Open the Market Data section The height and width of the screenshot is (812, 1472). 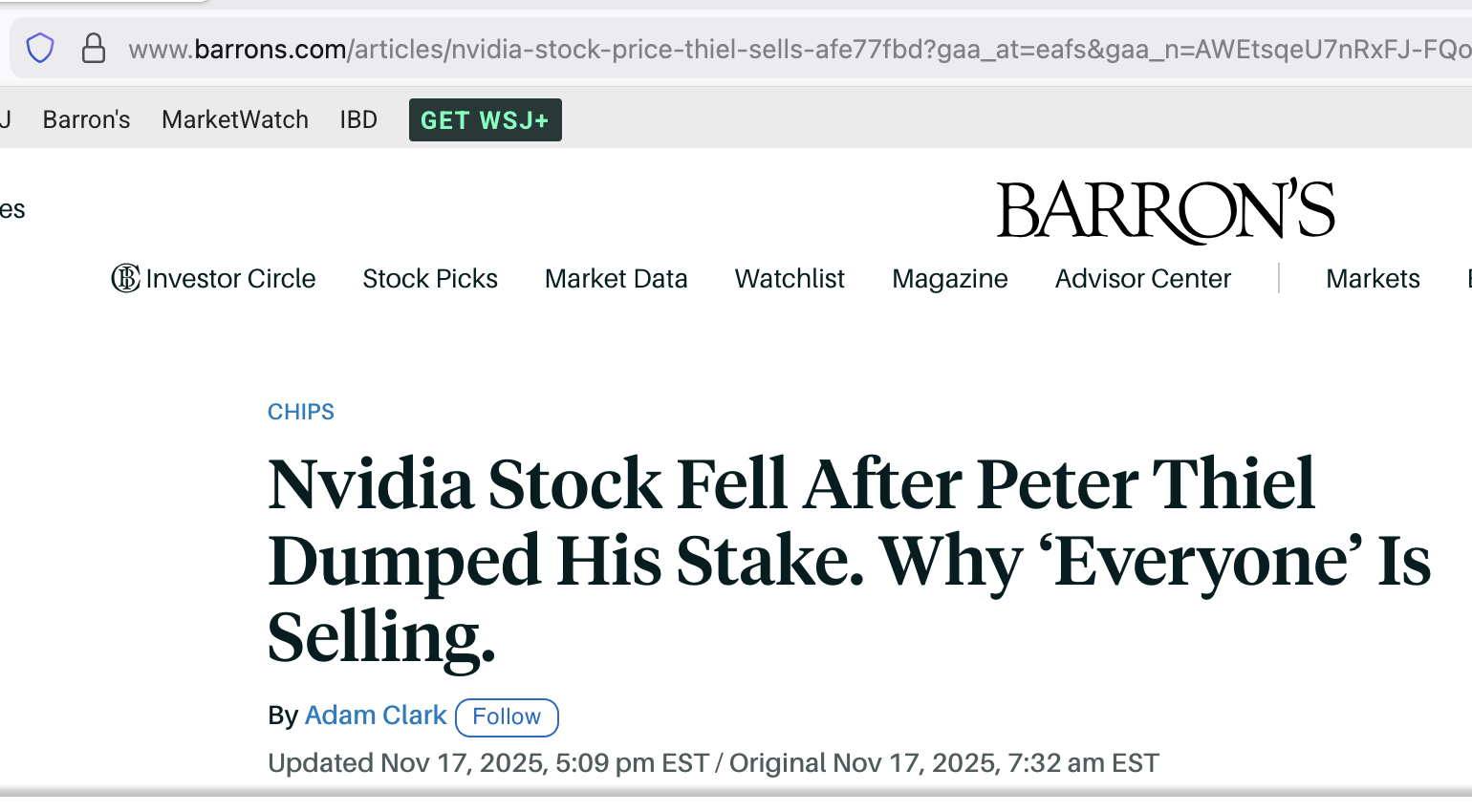pos(616,278)
